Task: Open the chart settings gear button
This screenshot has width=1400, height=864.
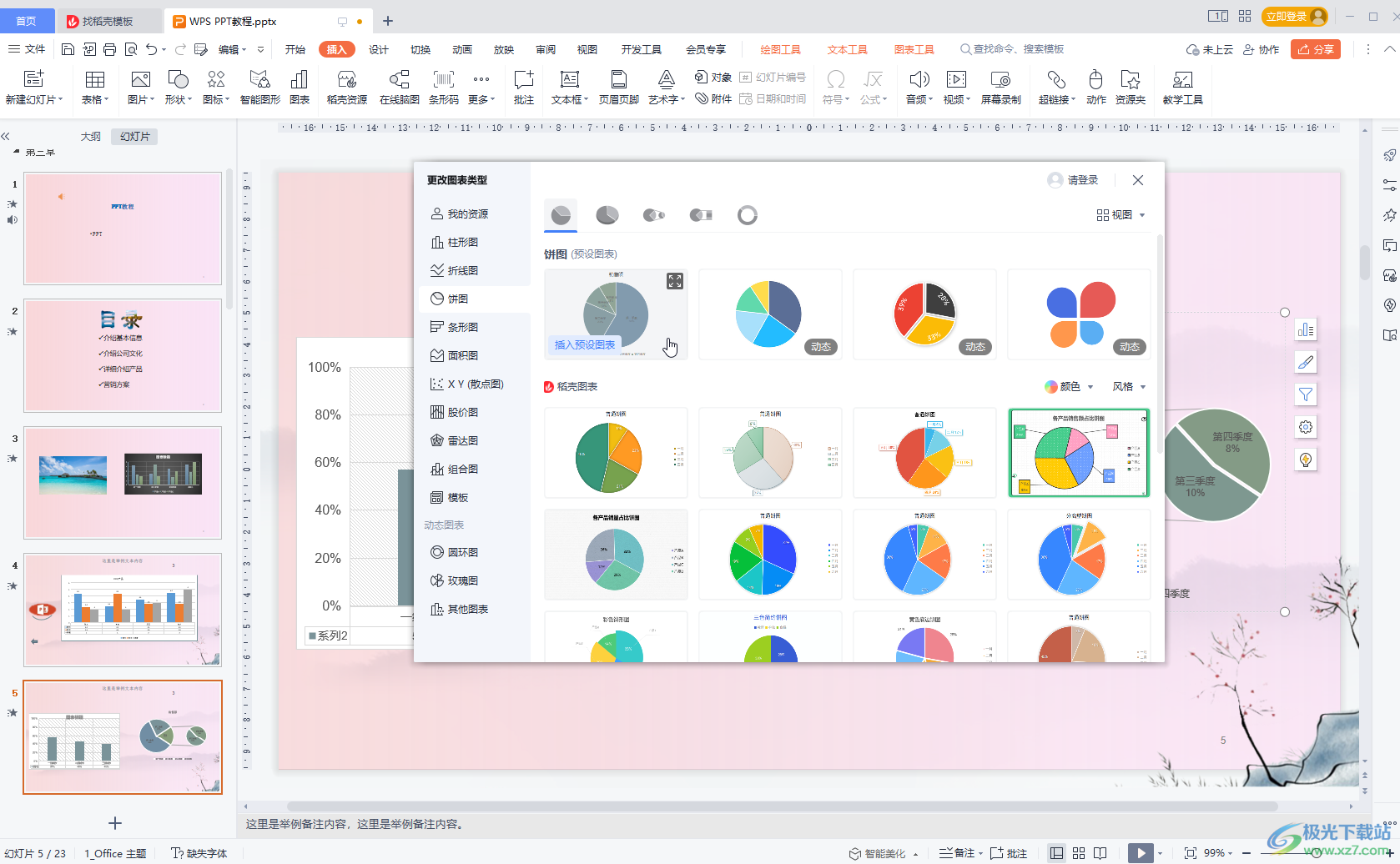Action: pyautogui.click(x=1306, y=427)
